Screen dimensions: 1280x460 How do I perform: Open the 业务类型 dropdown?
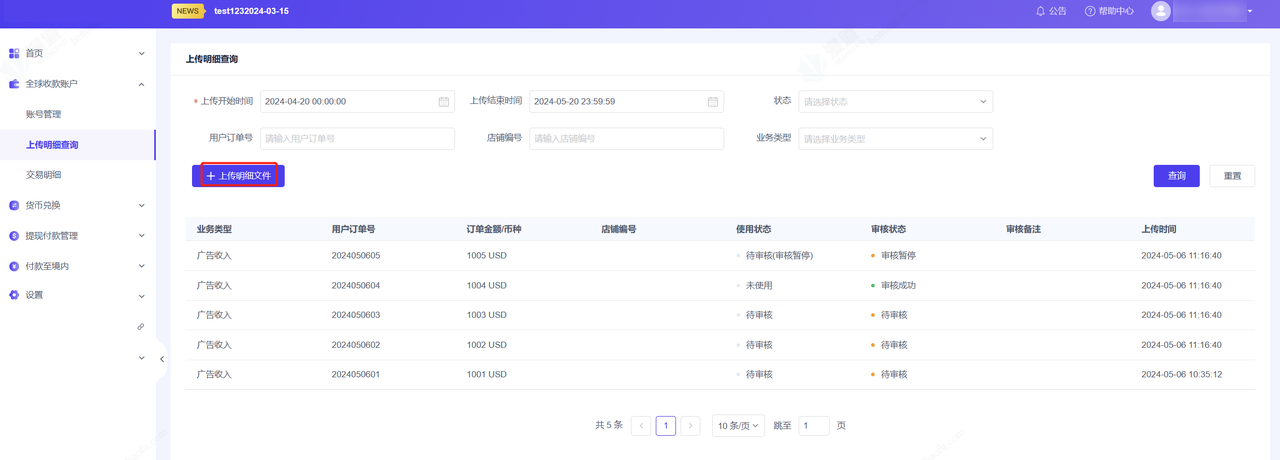[895, 139]
